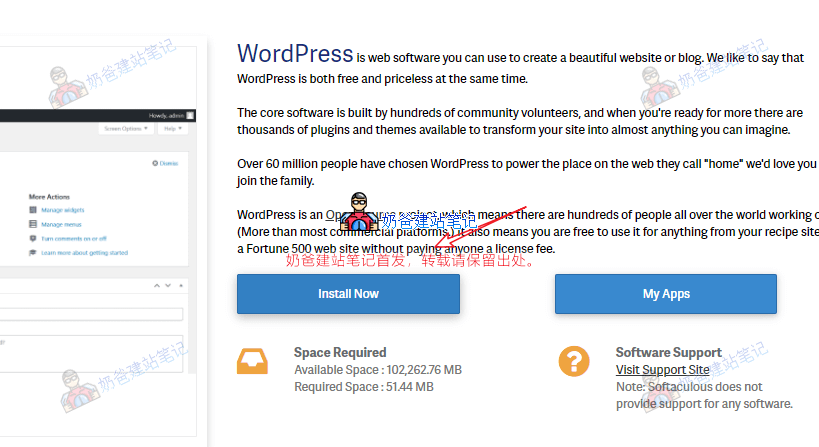
Task: Click the content text area in preview
Action: click(x=91, y=354)
